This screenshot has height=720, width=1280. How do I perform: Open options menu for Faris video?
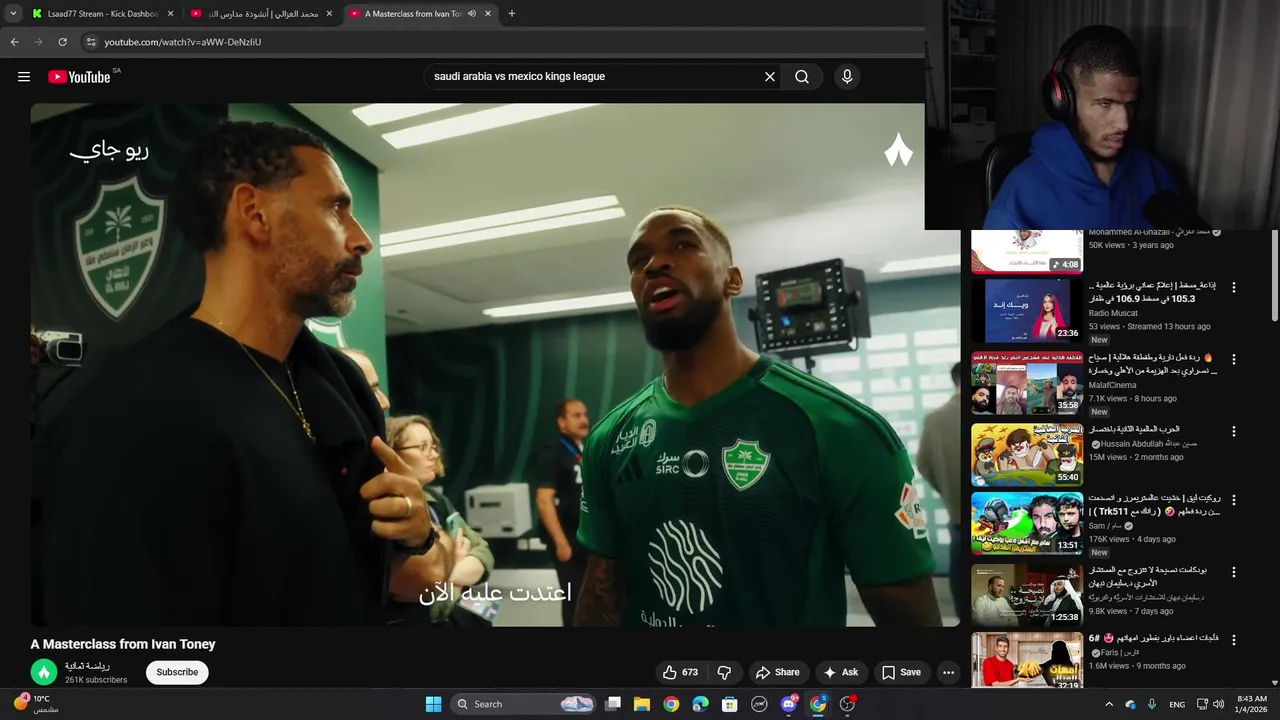click(x=1233, y=640)
